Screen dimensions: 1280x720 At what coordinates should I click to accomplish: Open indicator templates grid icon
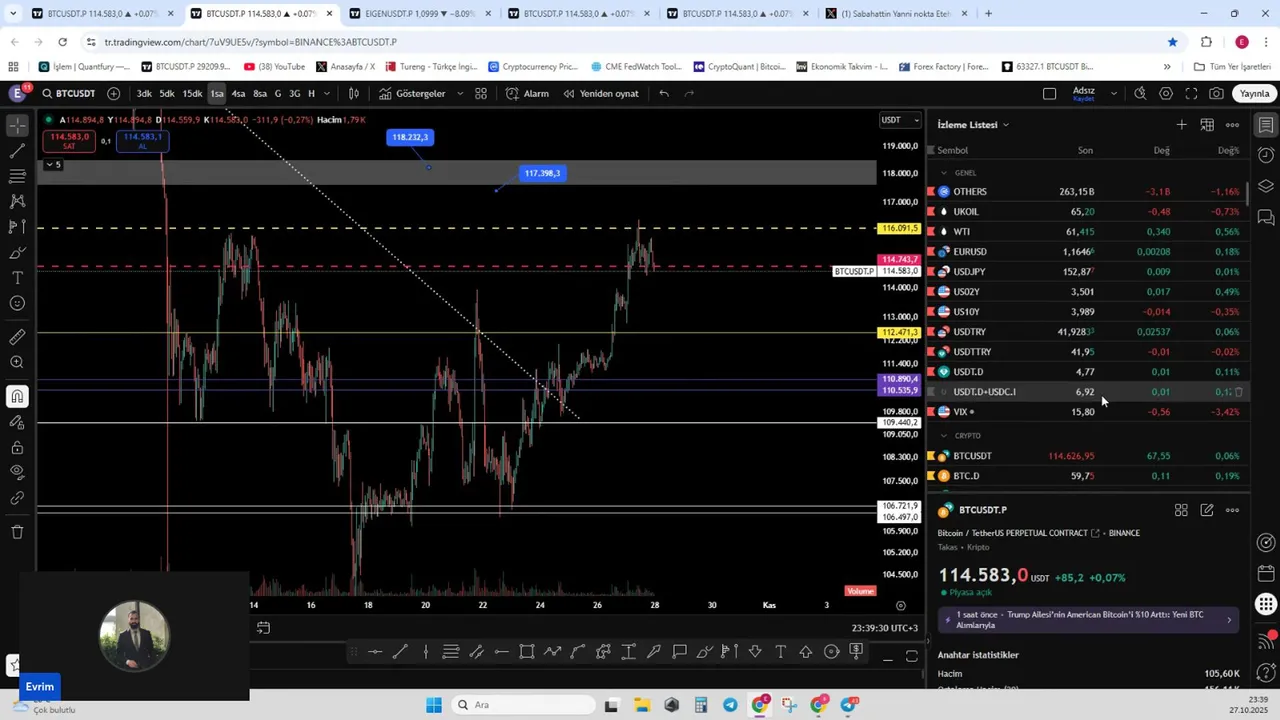coord(481,93)
